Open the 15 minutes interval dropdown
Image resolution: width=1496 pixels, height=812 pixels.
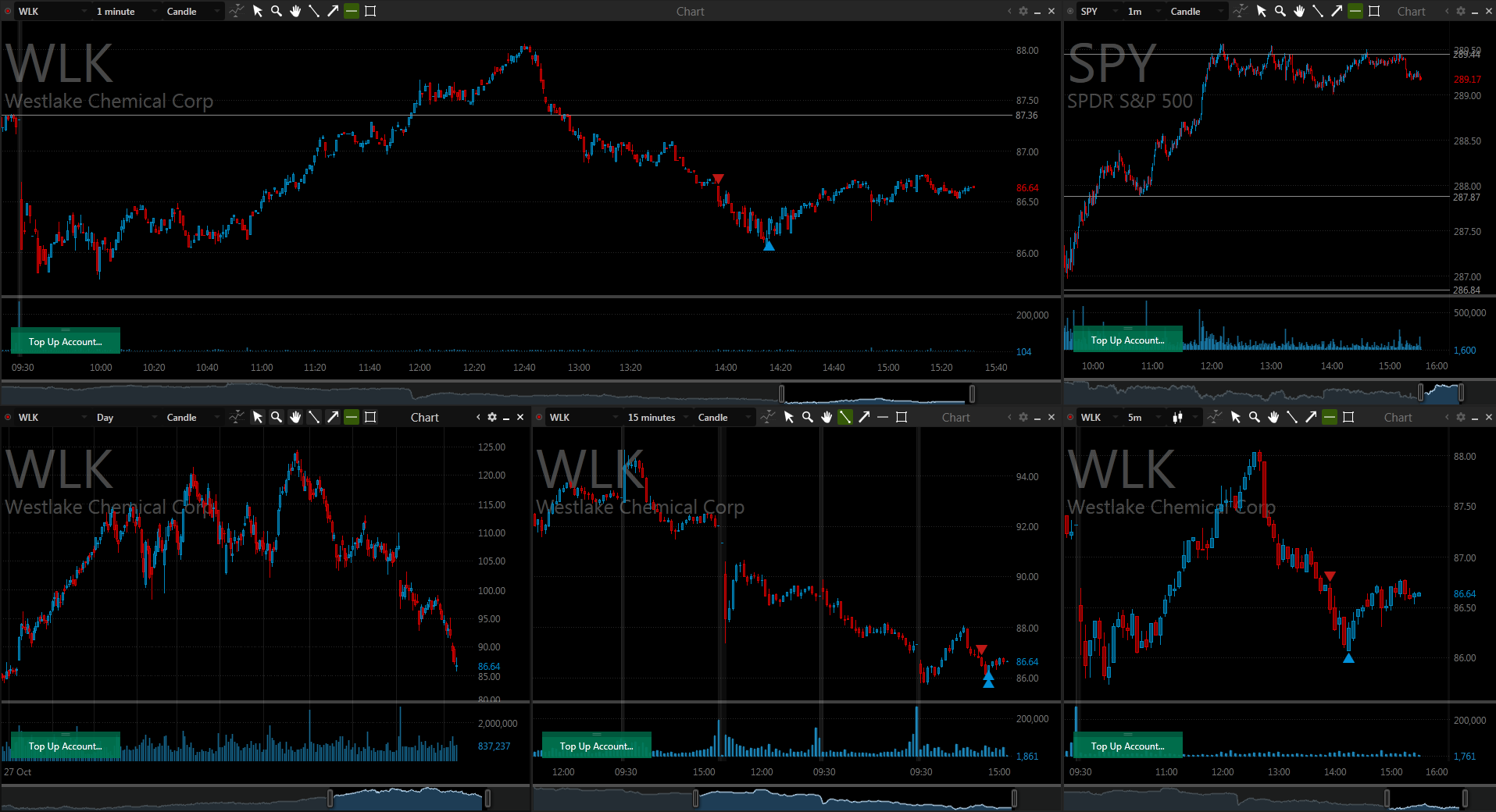click(x=658, y=417)
